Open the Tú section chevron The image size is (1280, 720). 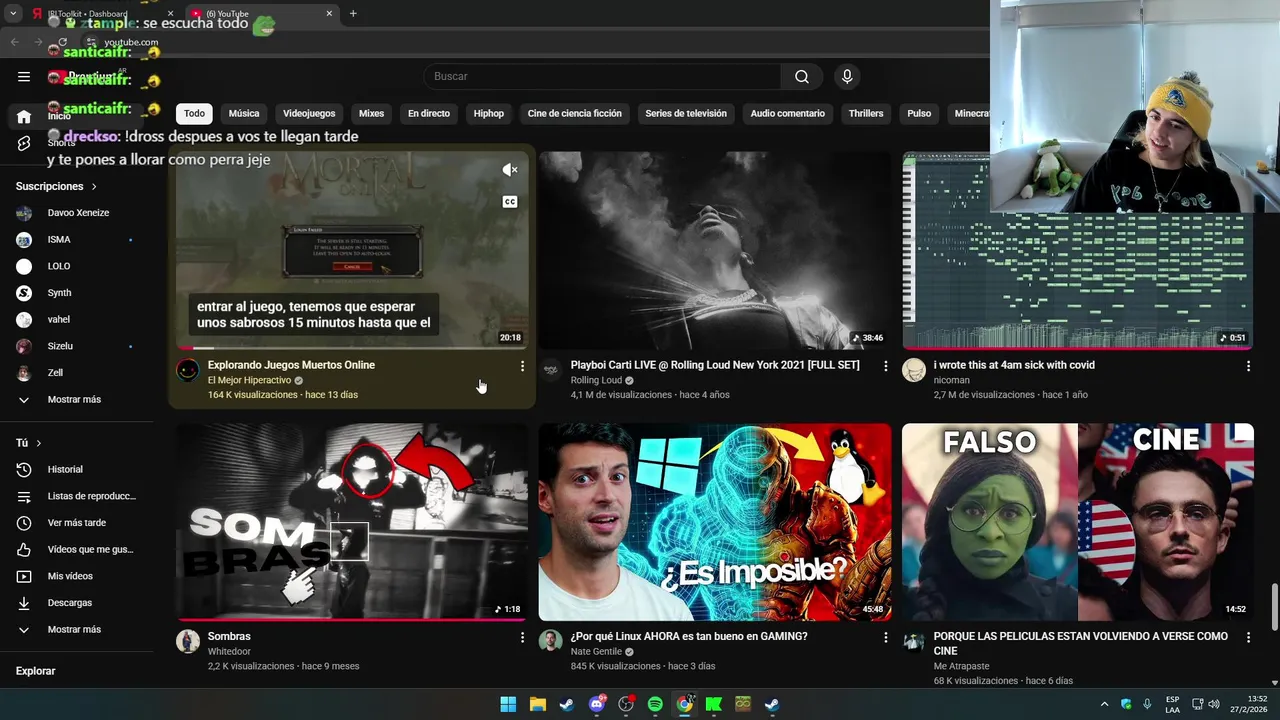pos(39,443)
